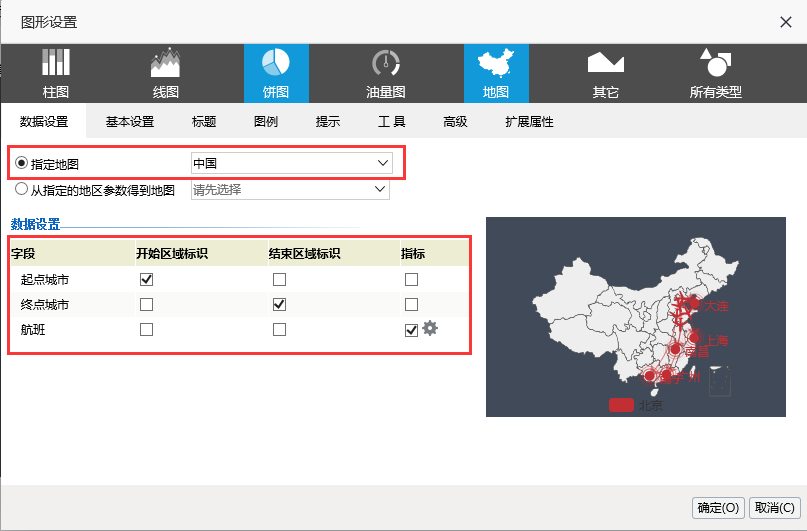Check 指标 for 终点城市
This screenshot has width=807, height=531.
tap(411, 305)
